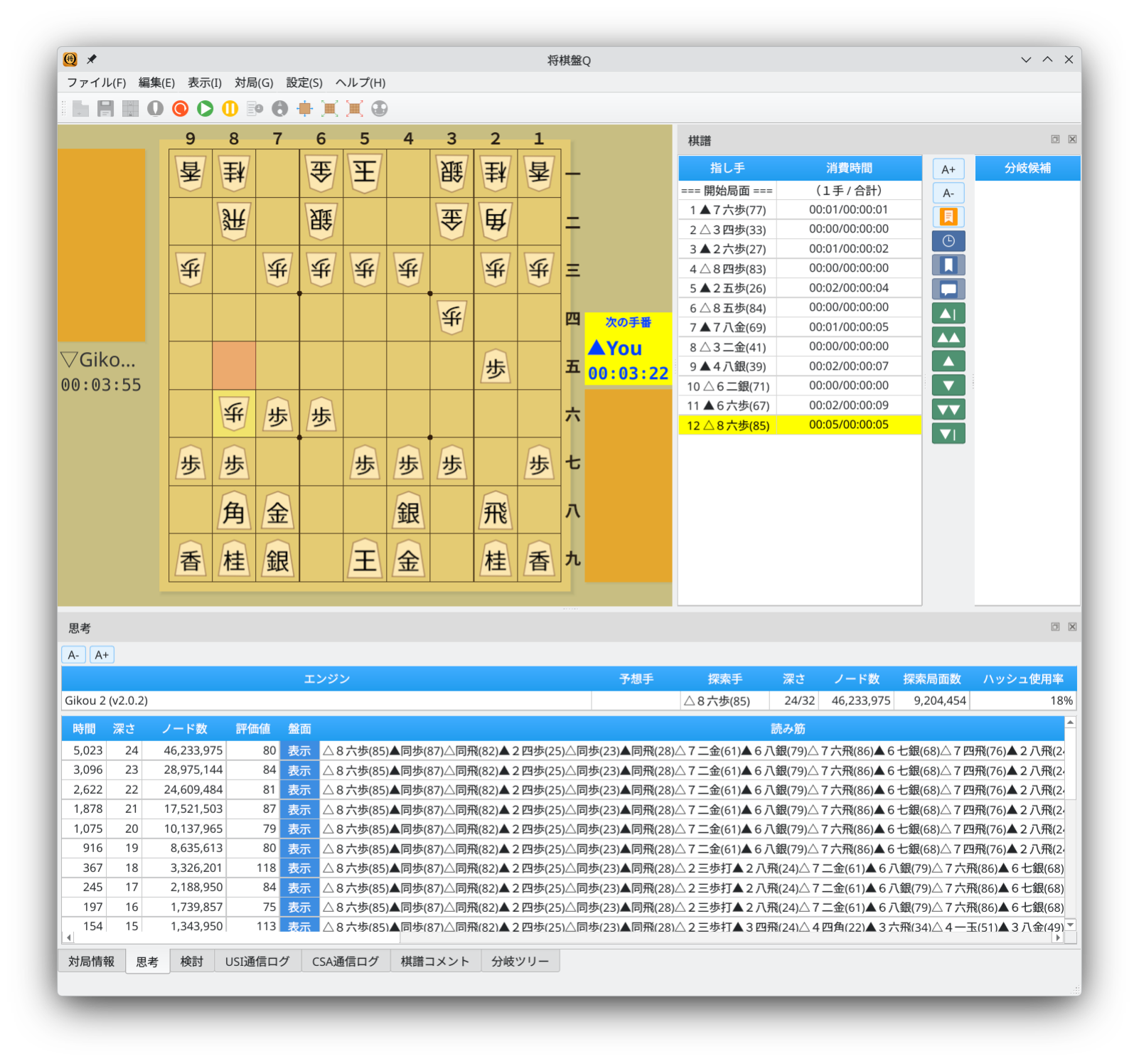Click the yellow pause icon in the toolbar

(x=230, y=108)
